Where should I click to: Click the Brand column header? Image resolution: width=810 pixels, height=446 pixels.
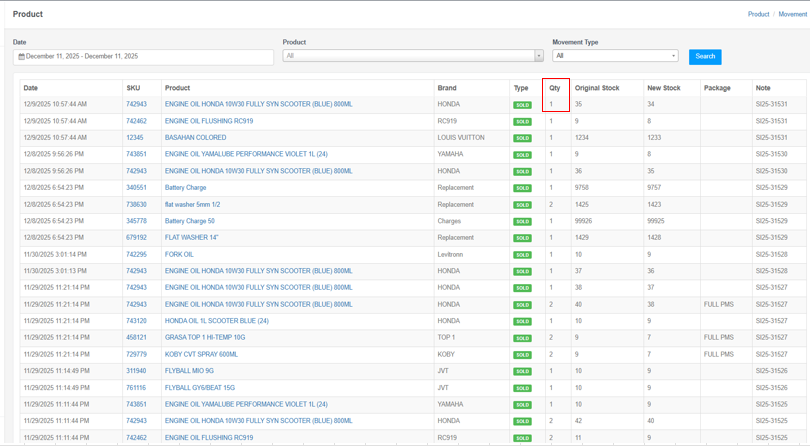[447, 88]
